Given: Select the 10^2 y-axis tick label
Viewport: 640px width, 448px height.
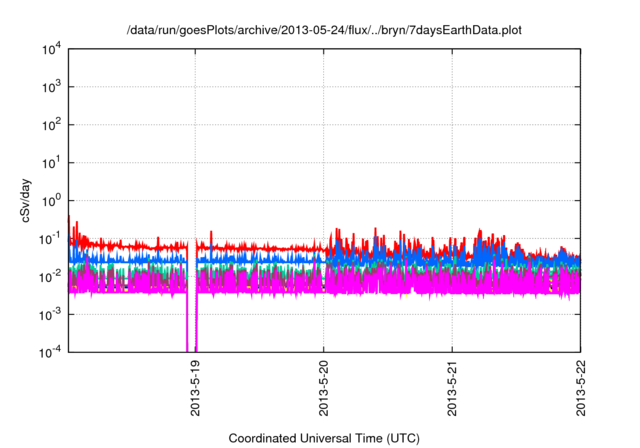Looking at the screenshot, I should pos(51,125).
